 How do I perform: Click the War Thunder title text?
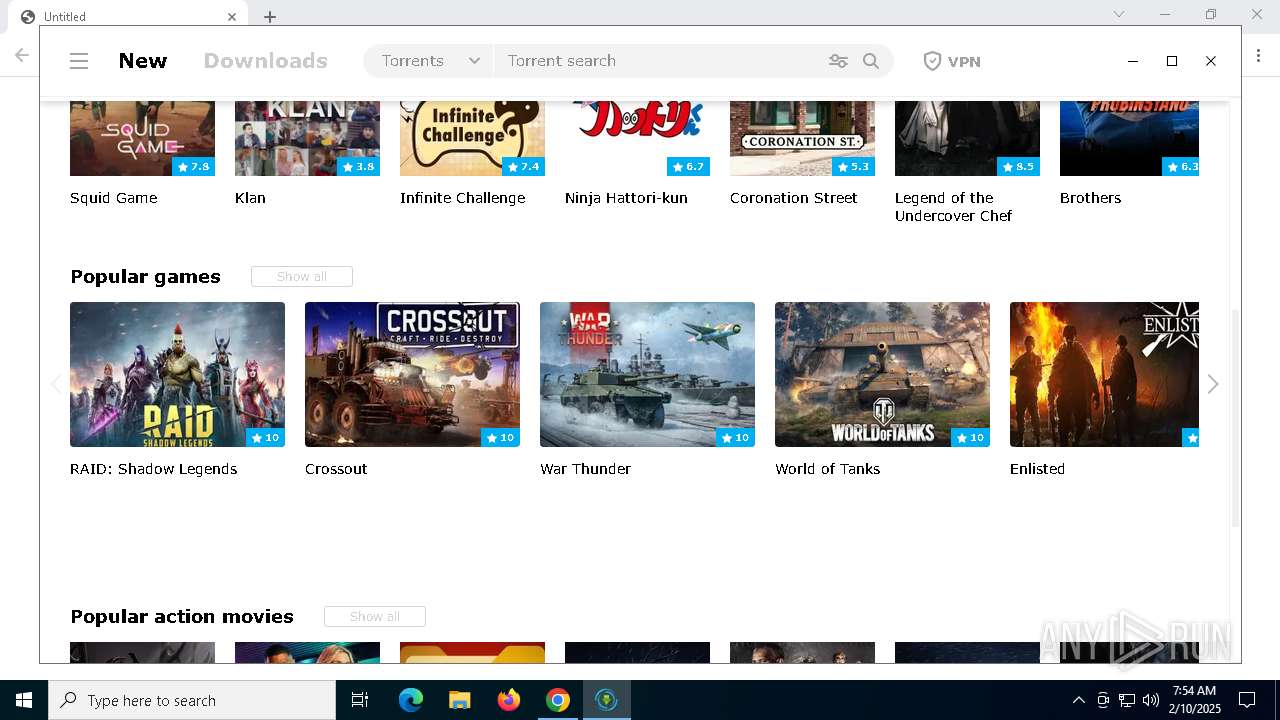[585, 469]
